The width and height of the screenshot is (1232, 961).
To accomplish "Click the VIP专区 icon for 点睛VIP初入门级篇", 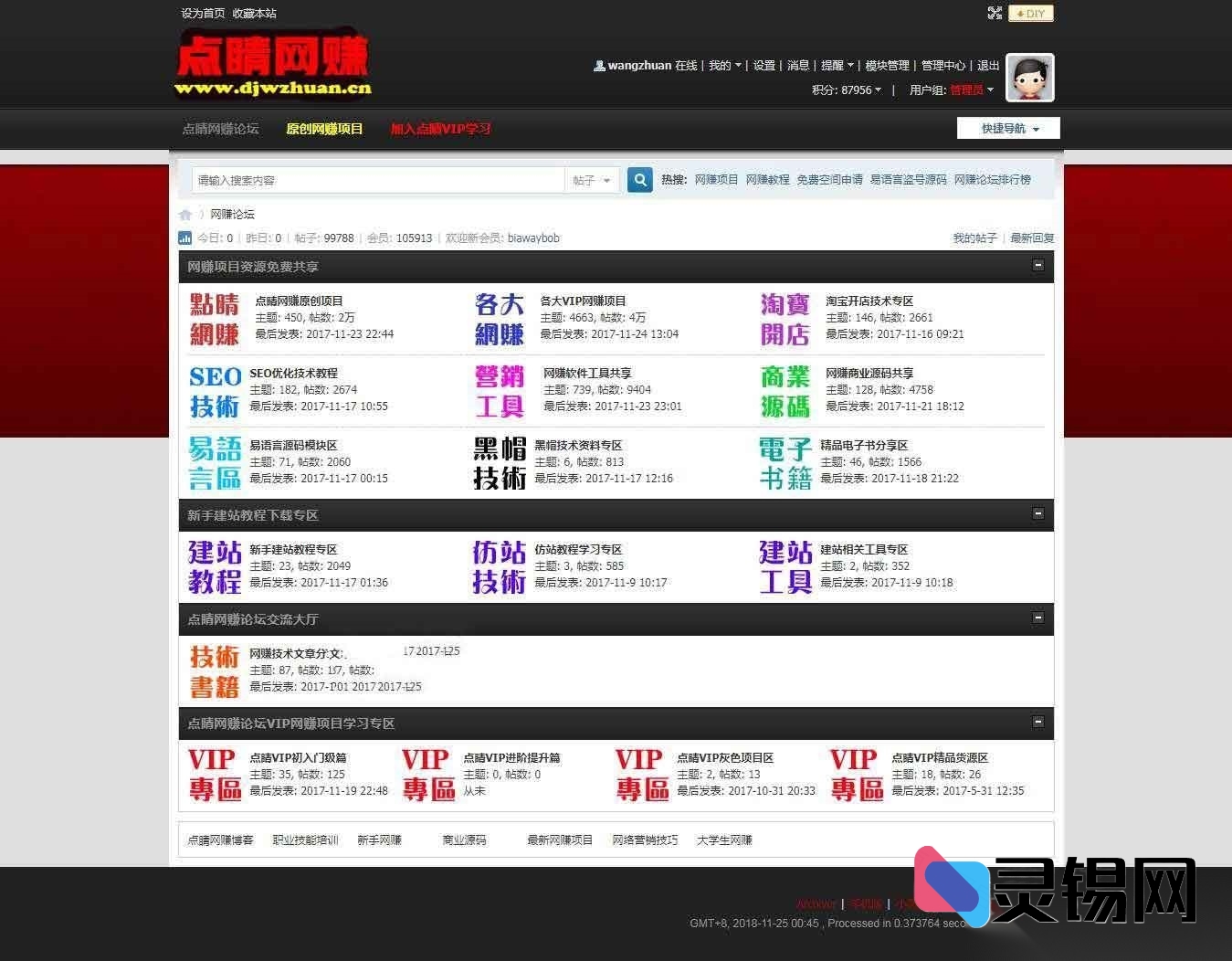I will click(214, 774).
